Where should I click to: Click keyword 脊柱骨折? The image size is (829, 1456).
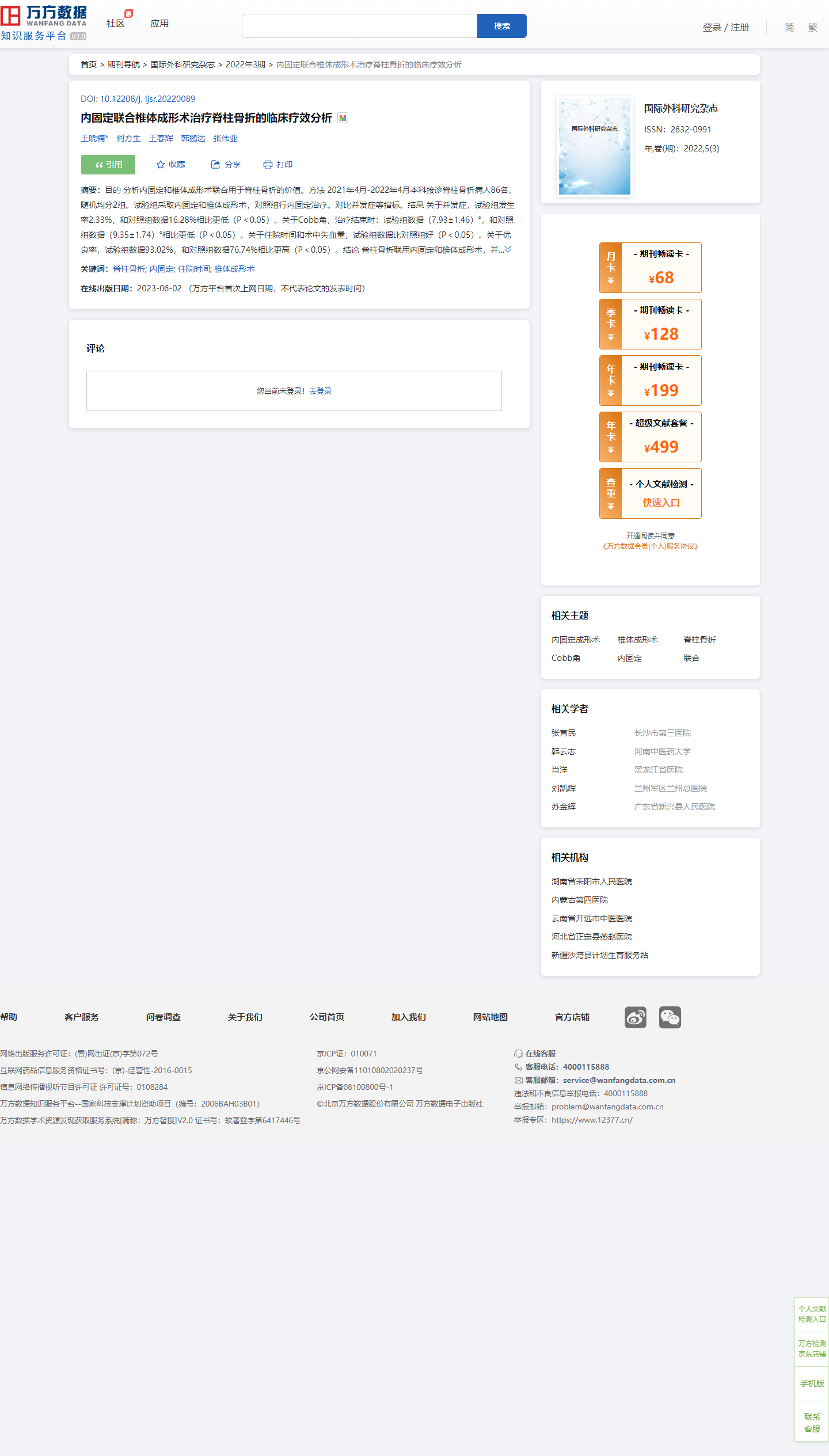(129, 269)
